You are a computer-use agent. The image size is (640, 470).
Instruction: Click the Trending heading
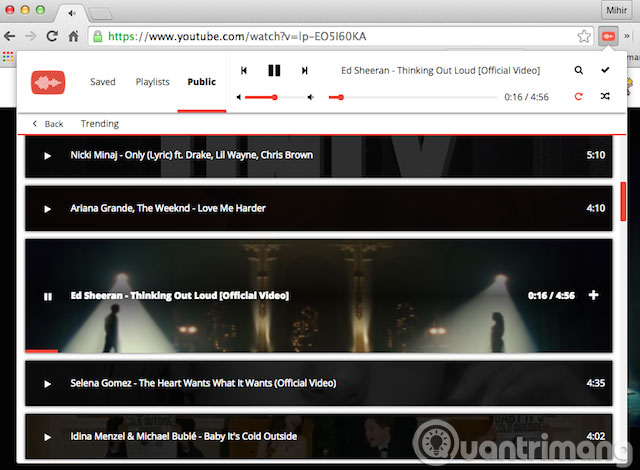(100, 124)
